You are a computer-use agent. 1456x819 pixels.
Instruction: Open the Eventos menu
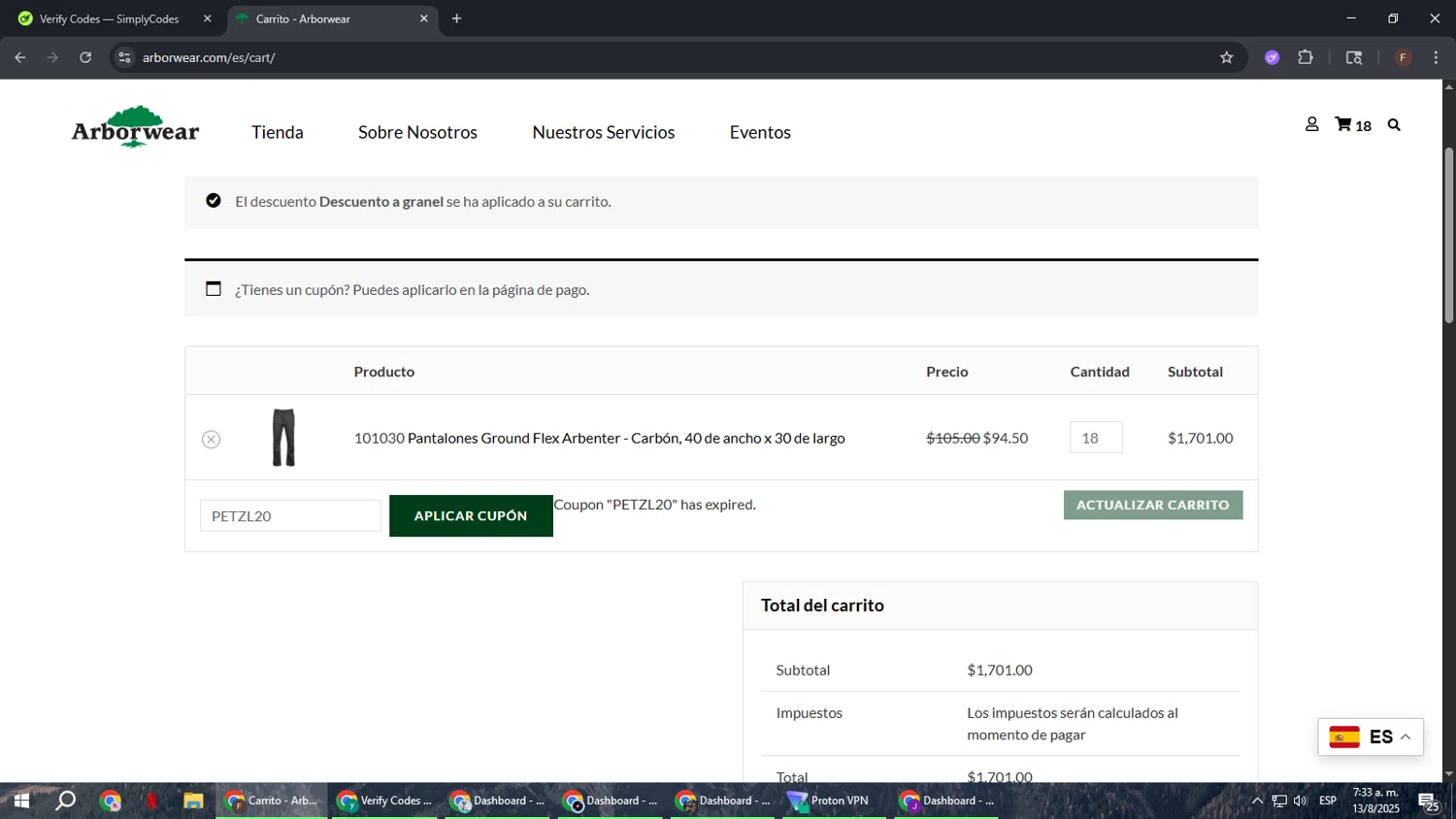coord(760,132)
